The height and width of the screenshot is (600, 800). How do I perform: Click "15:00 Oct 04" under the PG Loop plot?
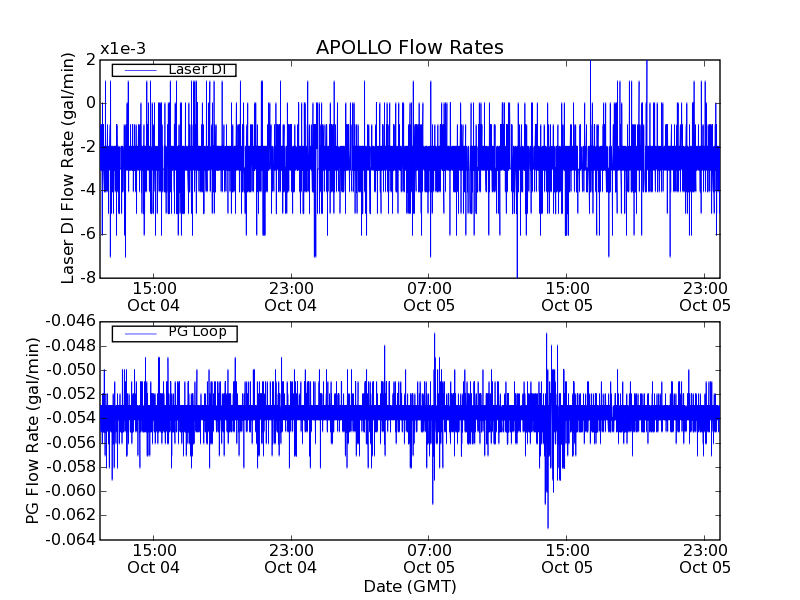tap(154, 559)
